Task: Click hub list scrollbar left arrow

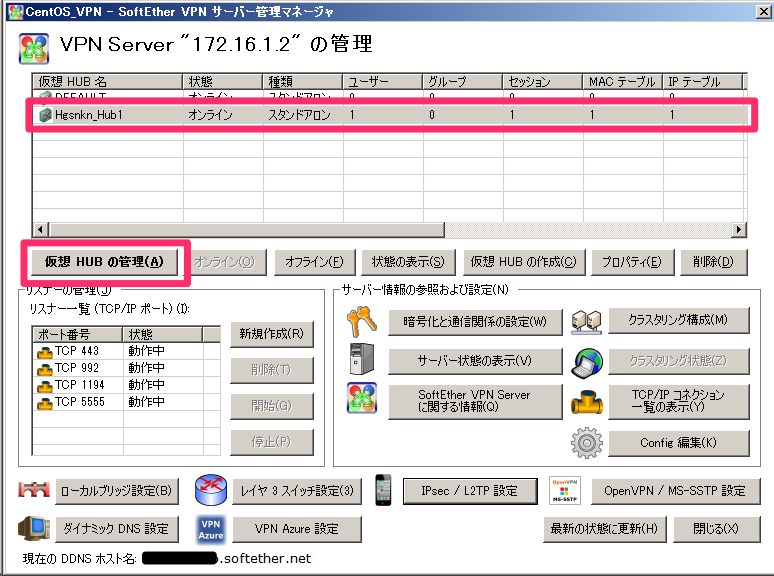Action: 41,230
